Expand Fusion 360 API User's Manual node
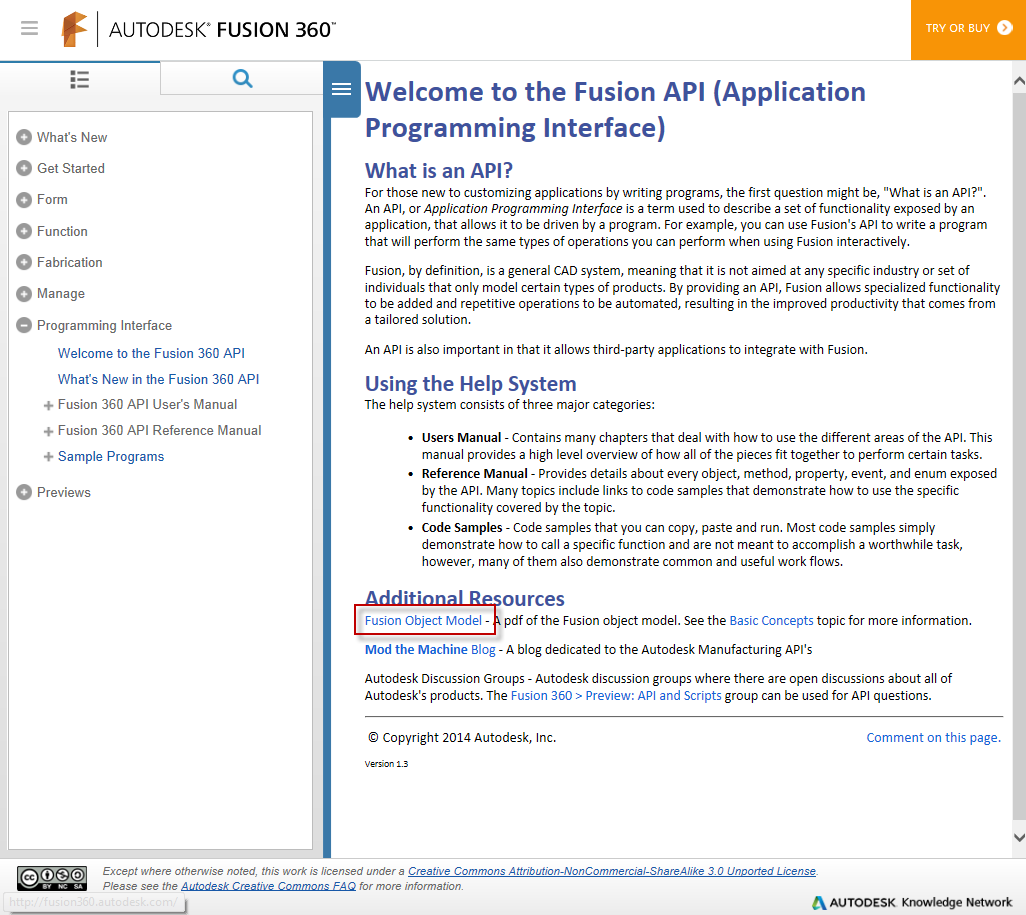 click(48, 406)
